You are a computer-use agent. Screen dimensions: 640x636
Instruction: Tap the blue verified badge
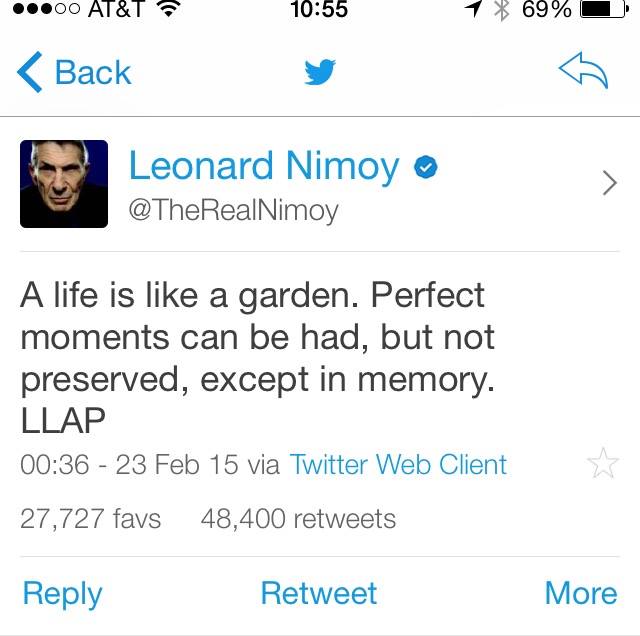pyautogui.click(x=425, y=167)
